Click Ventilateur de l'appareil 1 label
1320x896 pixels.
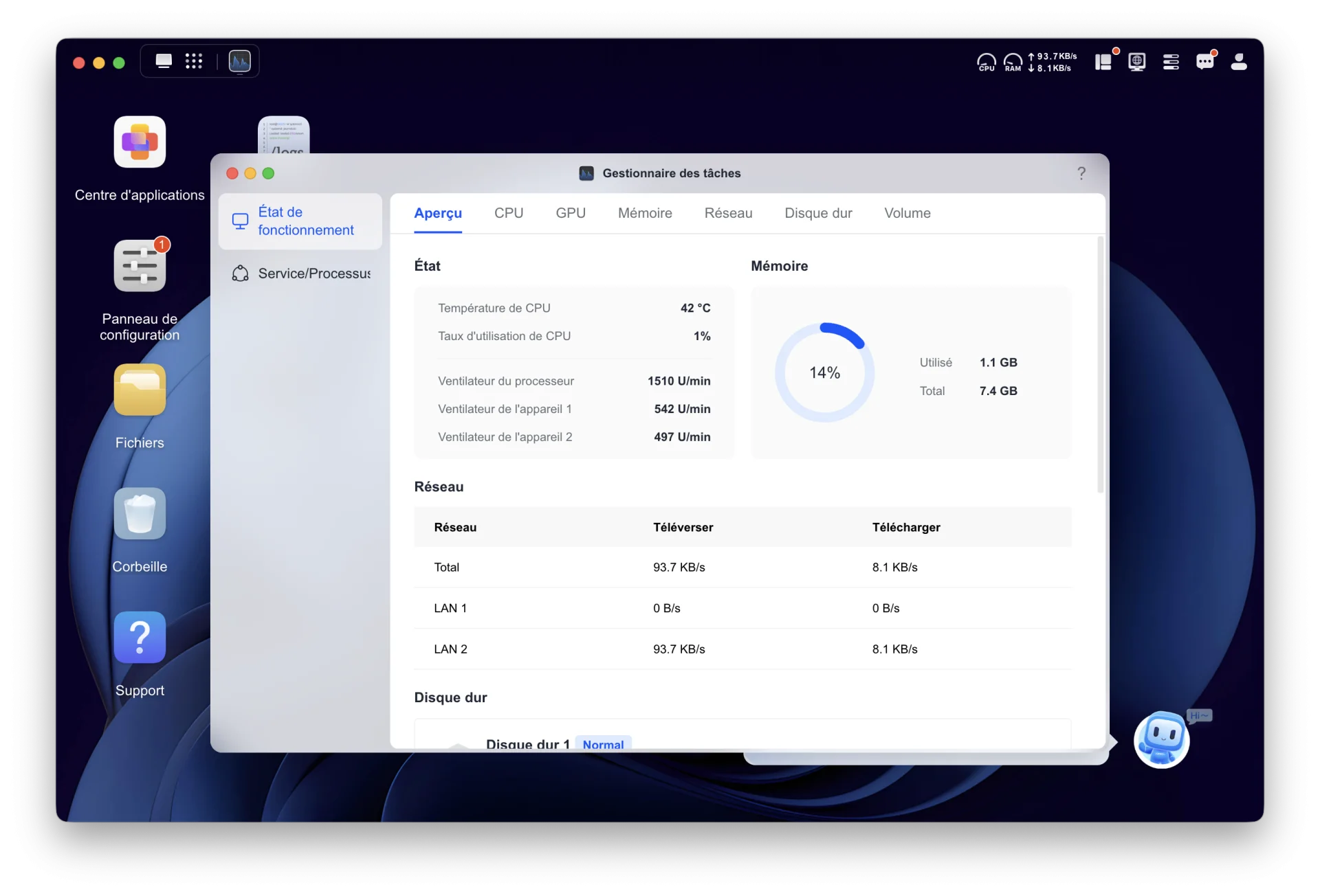tap(505, 409)
